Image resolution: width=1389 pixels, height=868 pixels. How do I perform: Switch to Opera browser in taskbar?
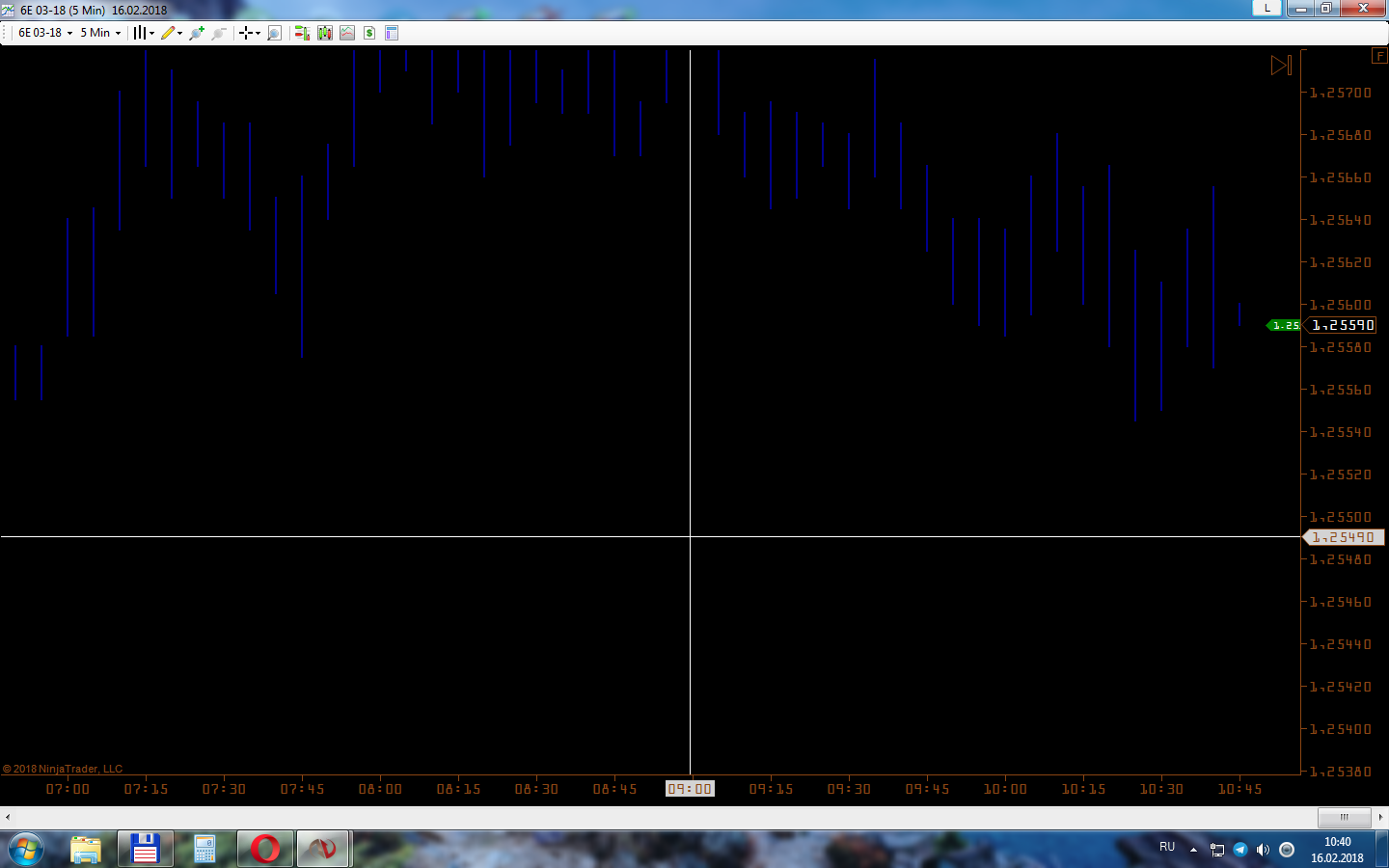pos(265,850)
